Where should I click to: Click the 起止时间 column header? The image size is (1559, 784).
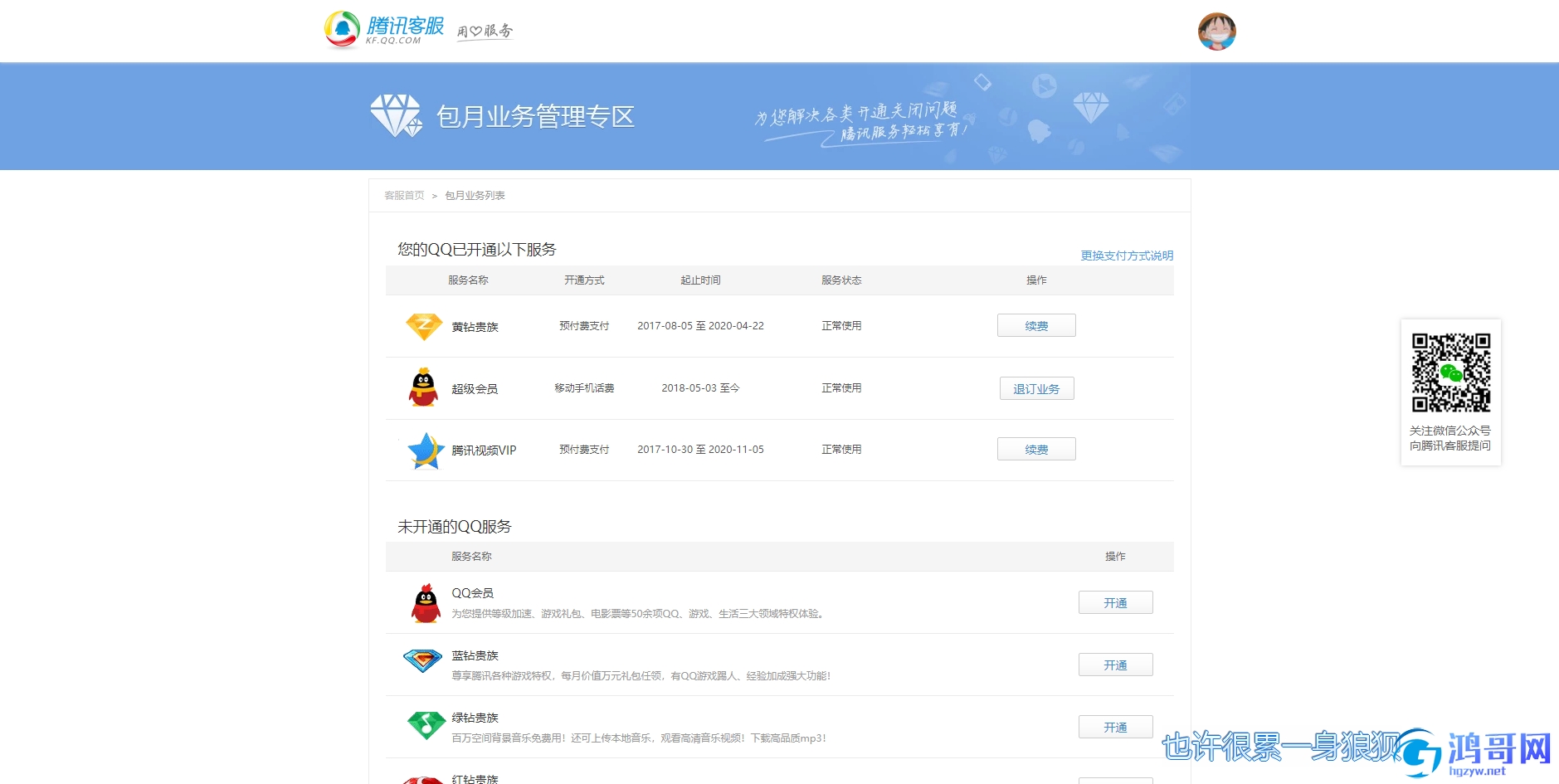700,280
